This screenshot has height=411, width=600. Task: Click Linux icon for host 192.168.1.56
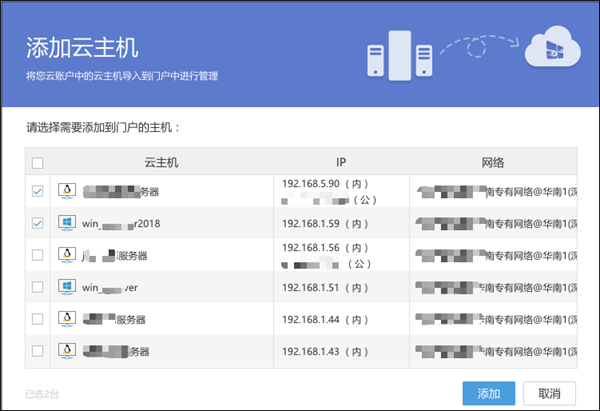point(67,255)
